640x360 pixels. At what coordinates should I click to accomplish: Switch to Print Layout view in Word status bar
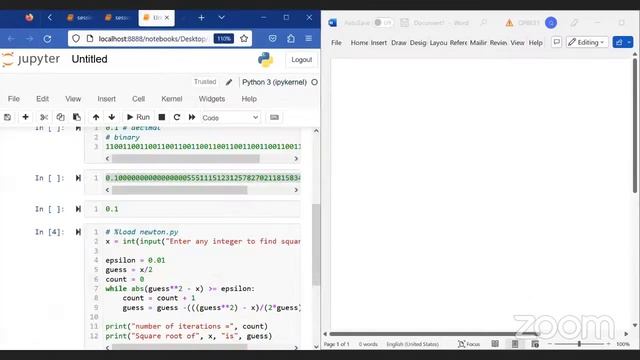[515, 344]
